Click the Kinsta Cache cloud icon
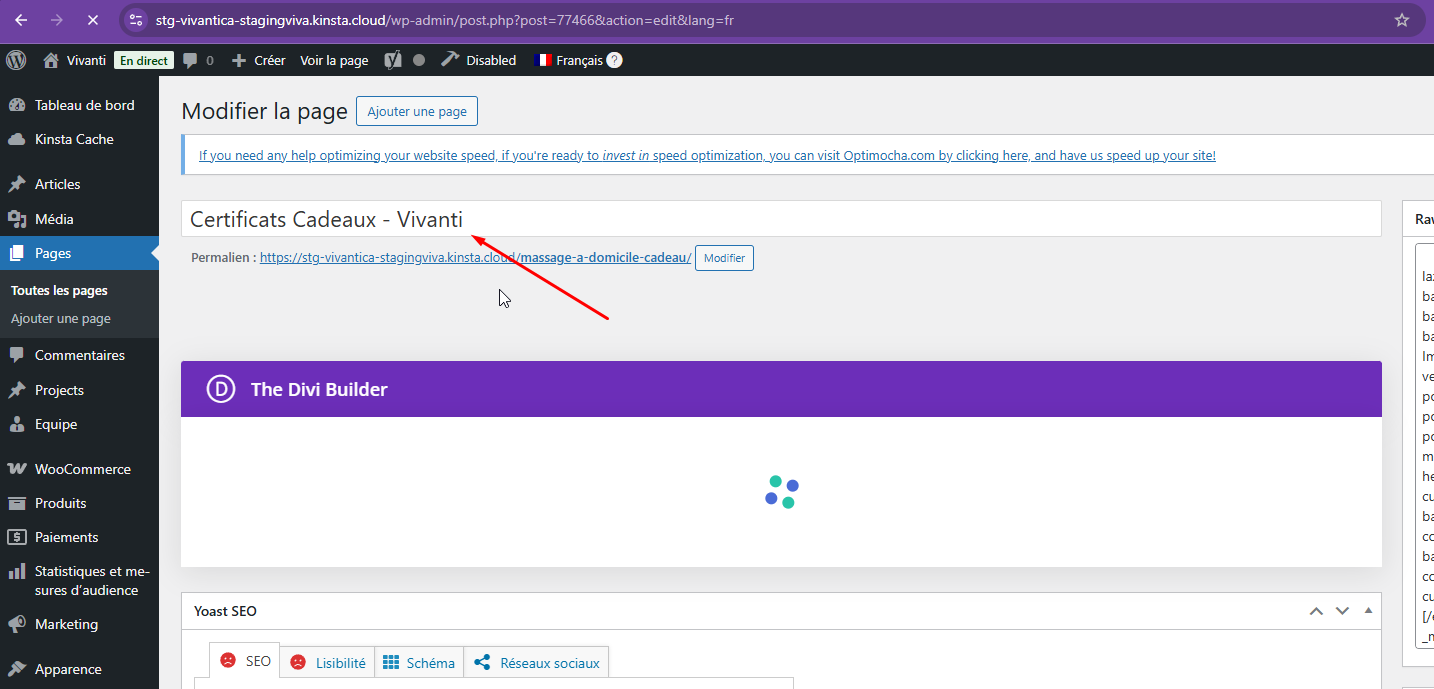This screenshot has width=1434, height=689. pos(16,139)
